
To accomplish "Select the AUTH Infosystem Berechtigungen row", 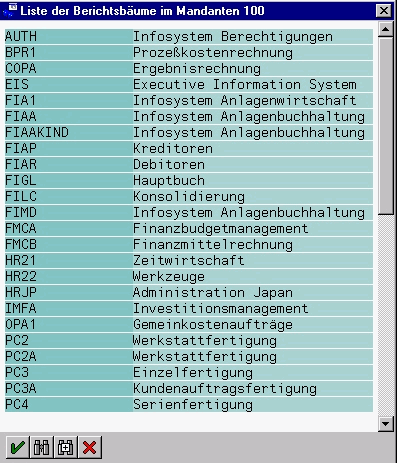I will click(189, 37).
